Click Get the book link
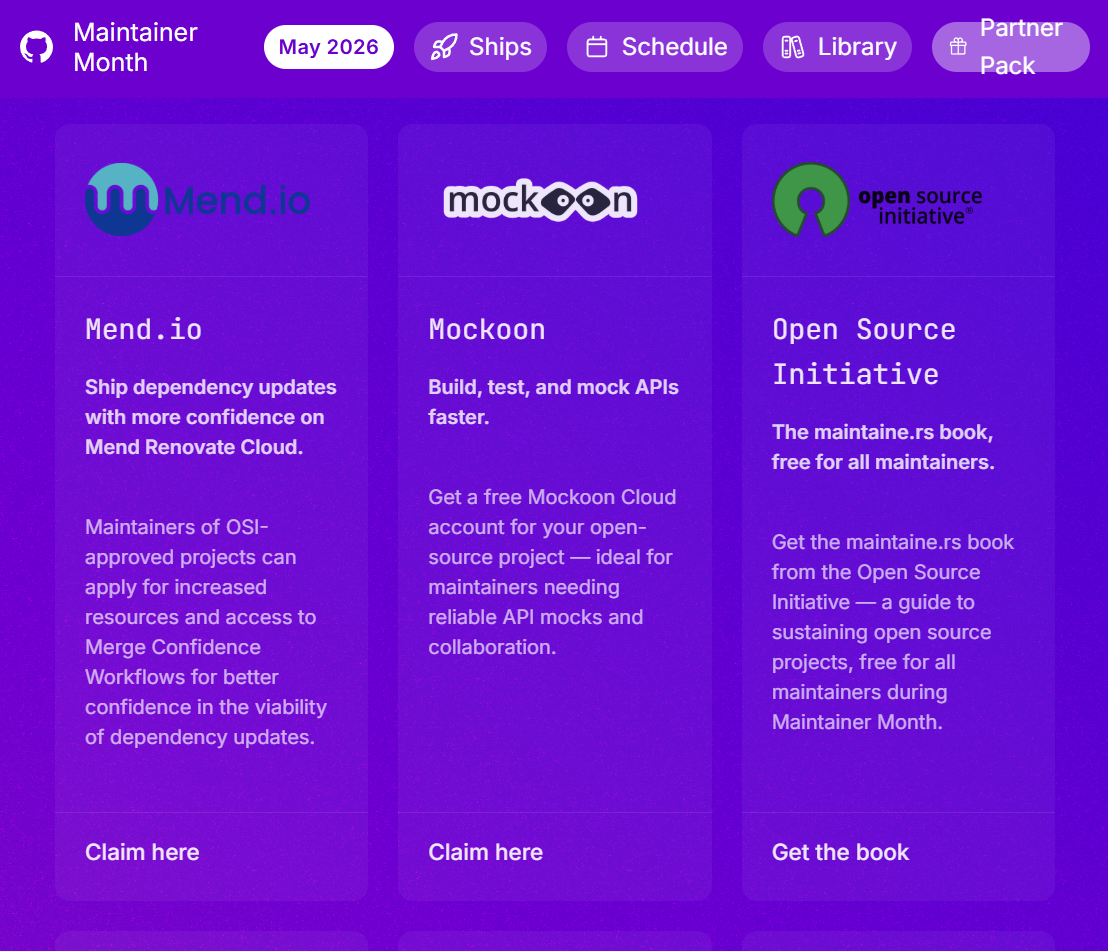The height and width of the screenshot is (951, 1108). 840,852
